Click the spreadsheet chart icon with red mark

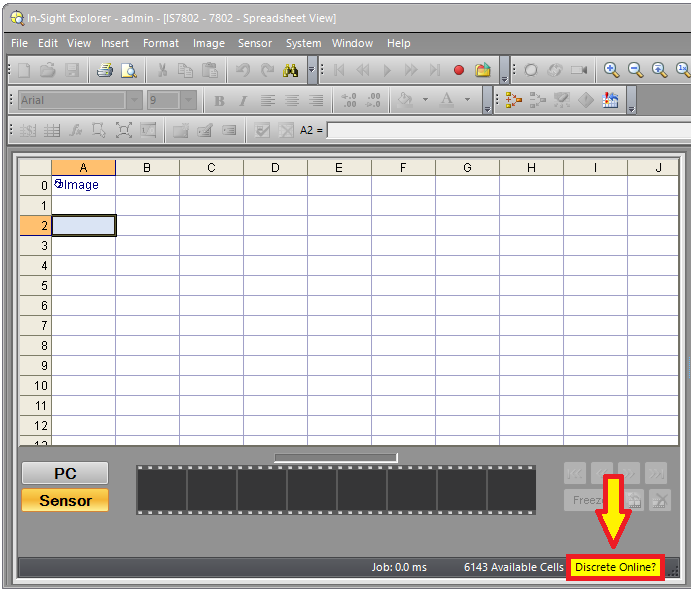610,100
